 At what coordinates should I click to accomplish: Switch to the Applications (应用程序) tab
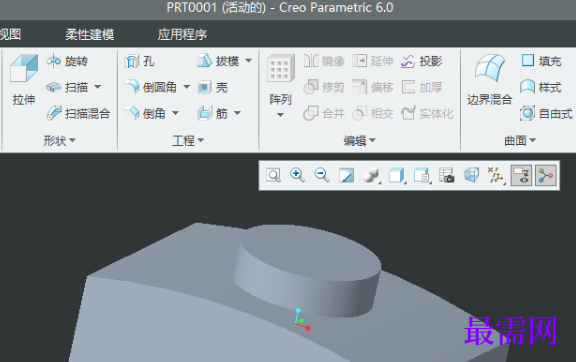(x=182, y=35)
